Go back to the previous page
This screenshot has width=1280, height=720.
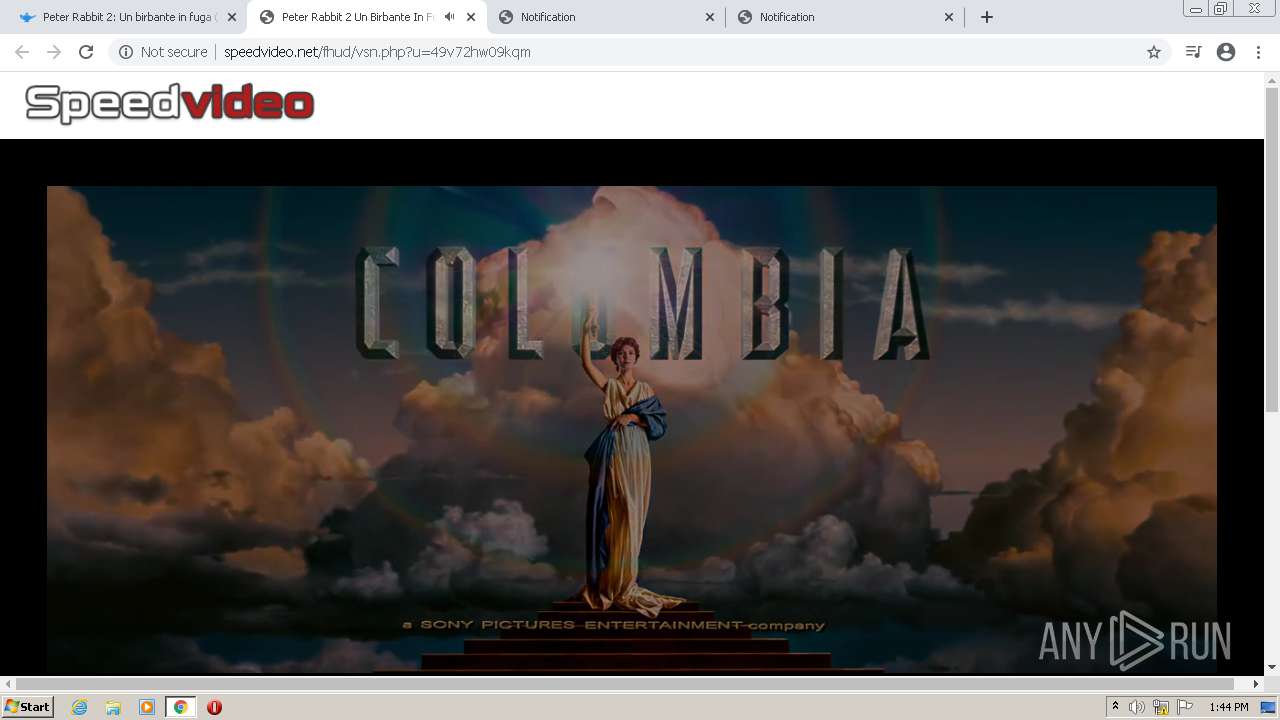[22, 52]
